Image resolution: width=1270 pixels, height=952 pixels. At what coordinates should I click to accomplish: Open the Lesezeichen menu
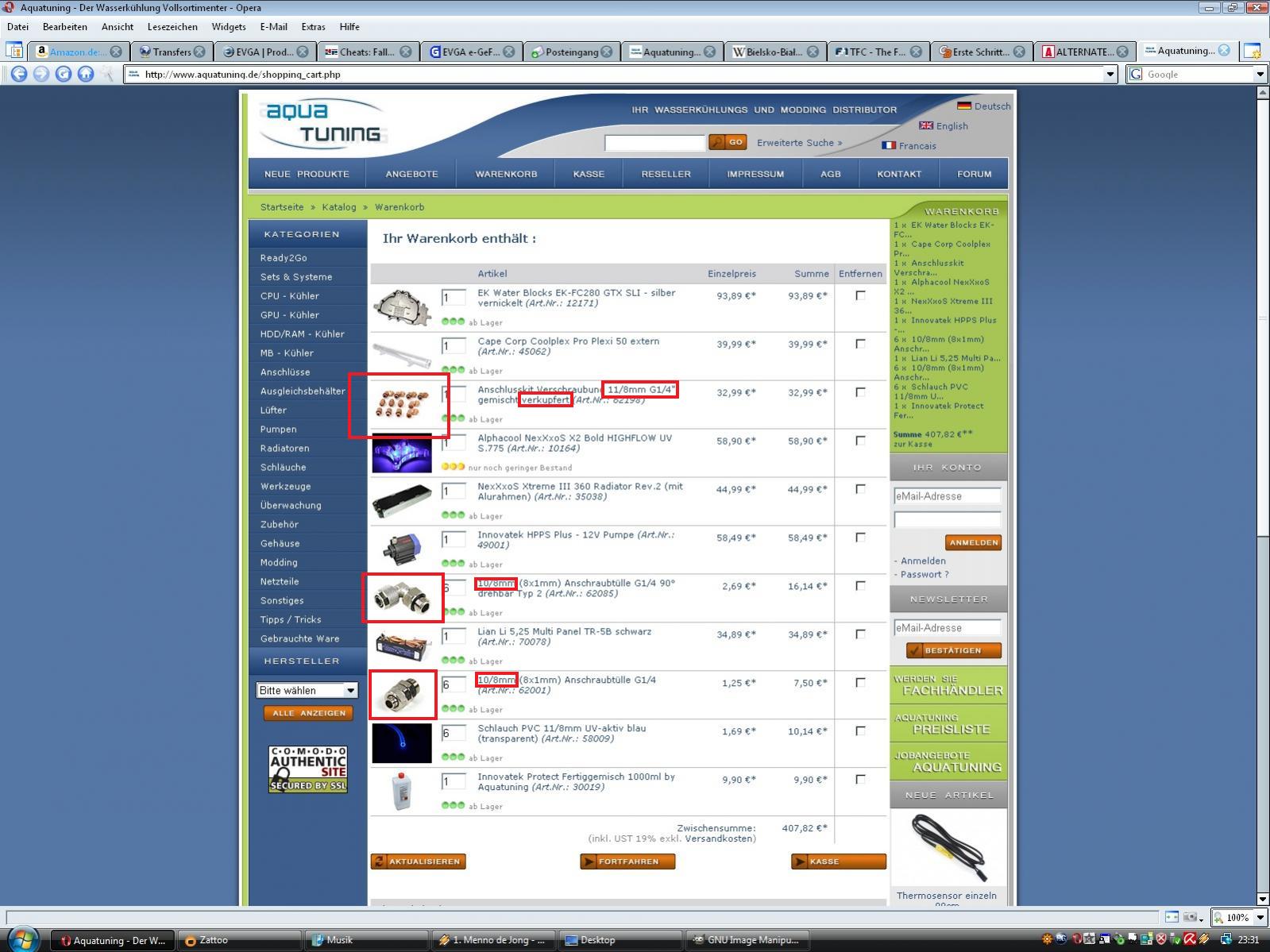point(172,26)
